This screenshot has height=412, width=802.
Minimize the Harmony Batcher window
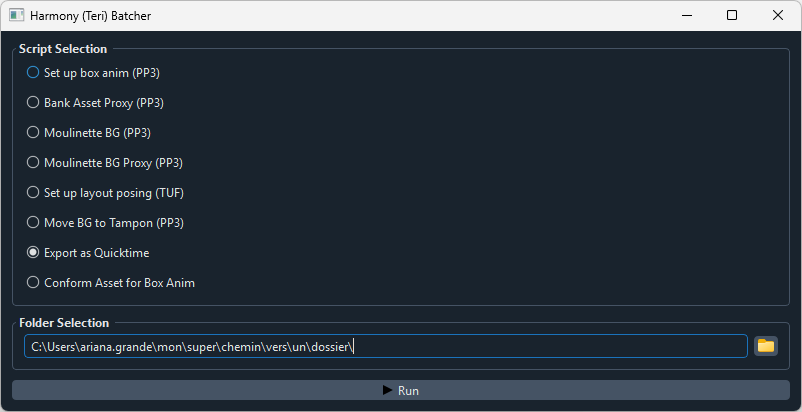pos(686,16)
